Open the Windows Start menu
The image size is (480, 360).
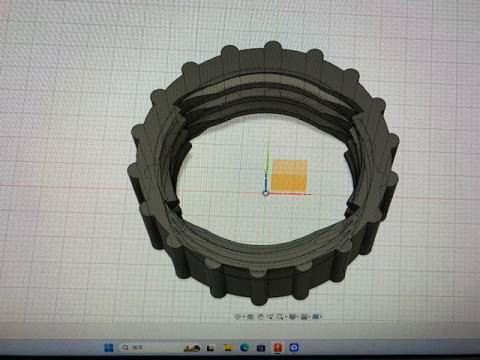pyautogui.click(x=108, y=348)
